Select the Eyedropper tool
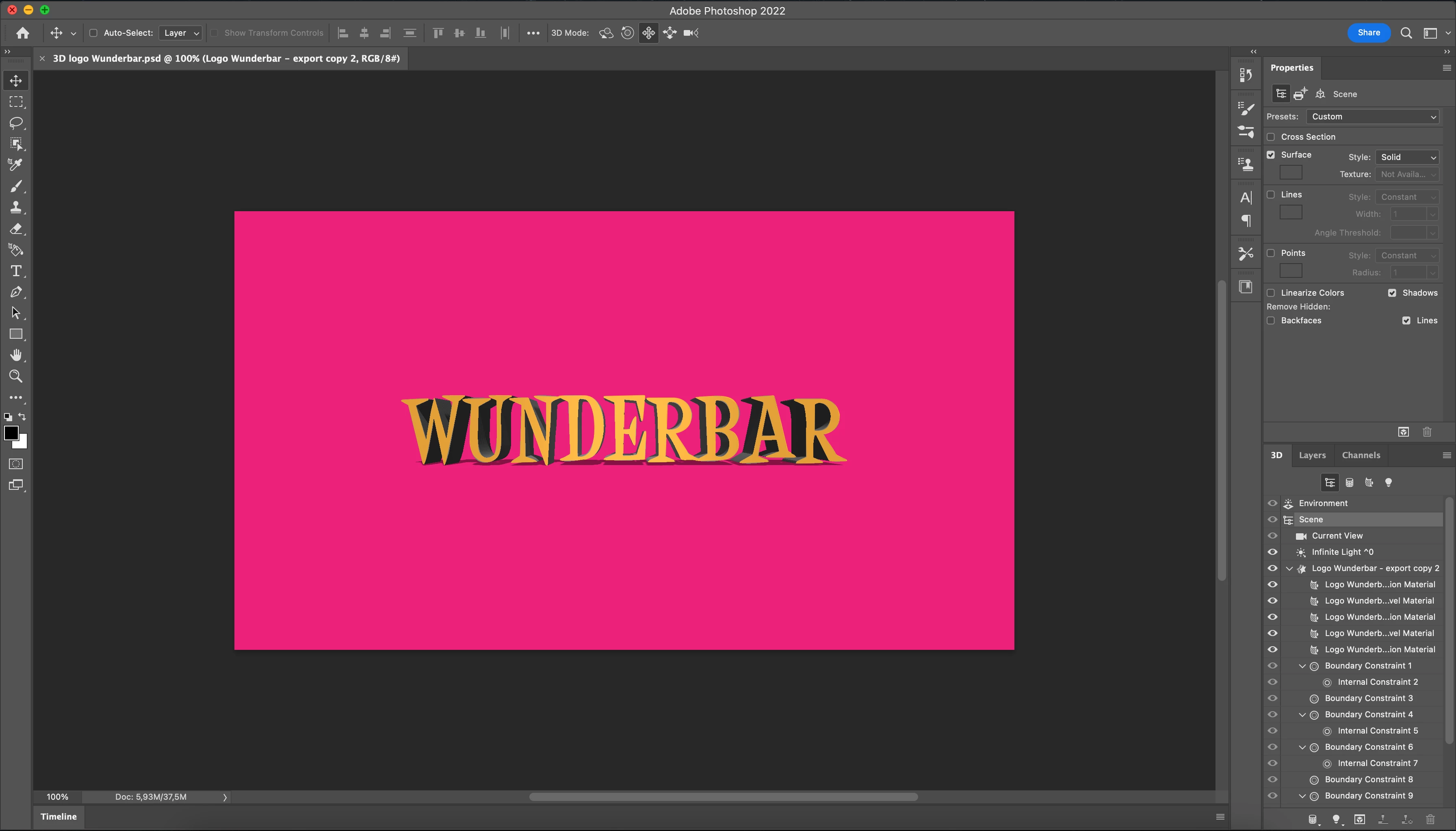Screen dimensions: 1456x831 tap(16, 165)
